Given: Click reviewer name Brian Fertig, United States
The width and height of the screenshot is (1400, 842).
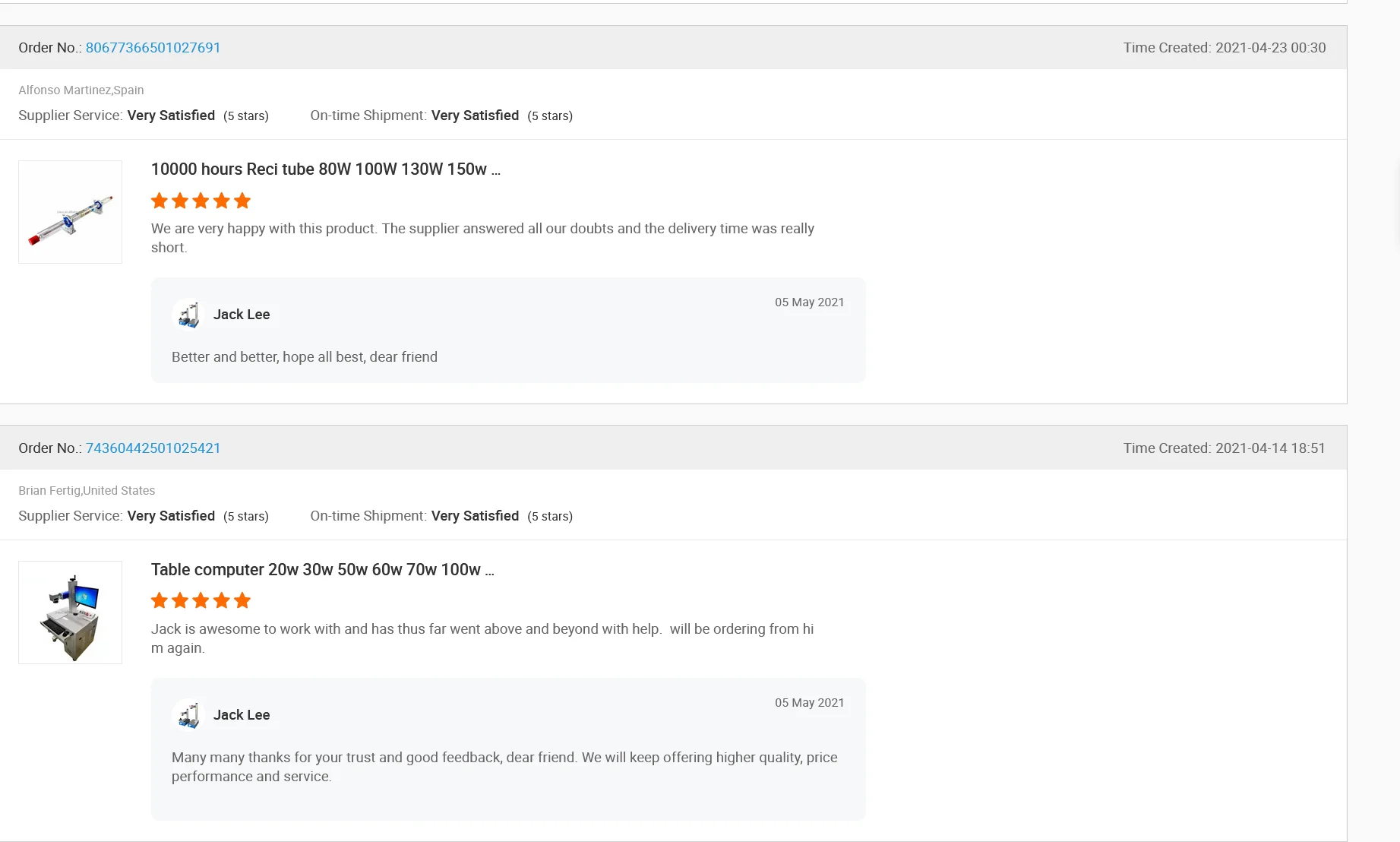Looking at the screenshot, I should click(x=87, y=491).
